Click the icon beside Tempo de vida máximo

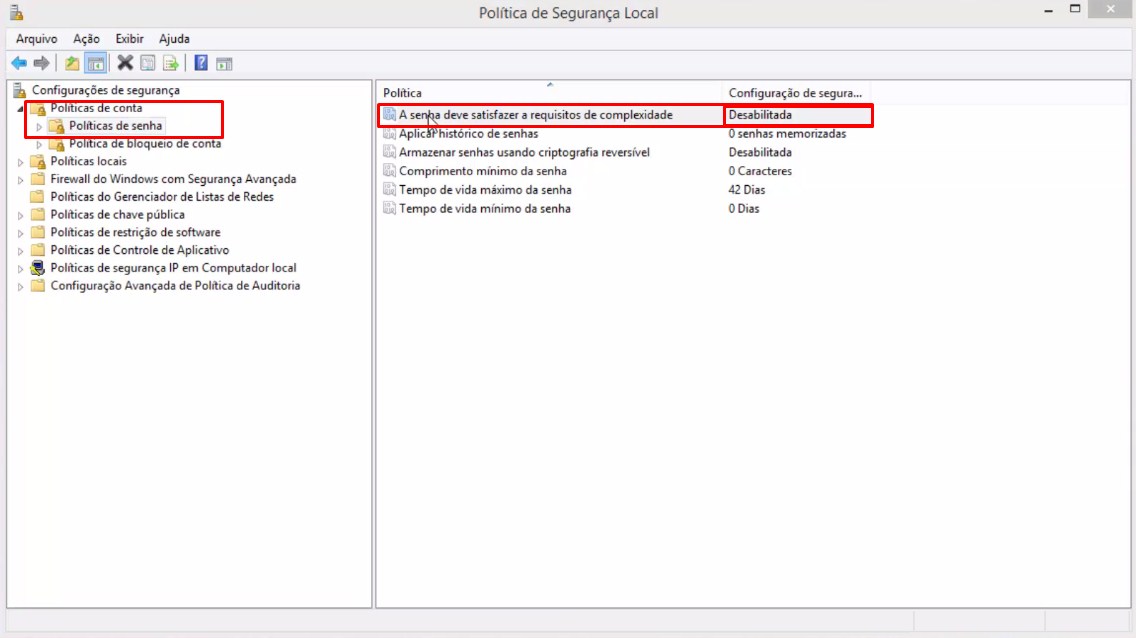tap(389, 190)
